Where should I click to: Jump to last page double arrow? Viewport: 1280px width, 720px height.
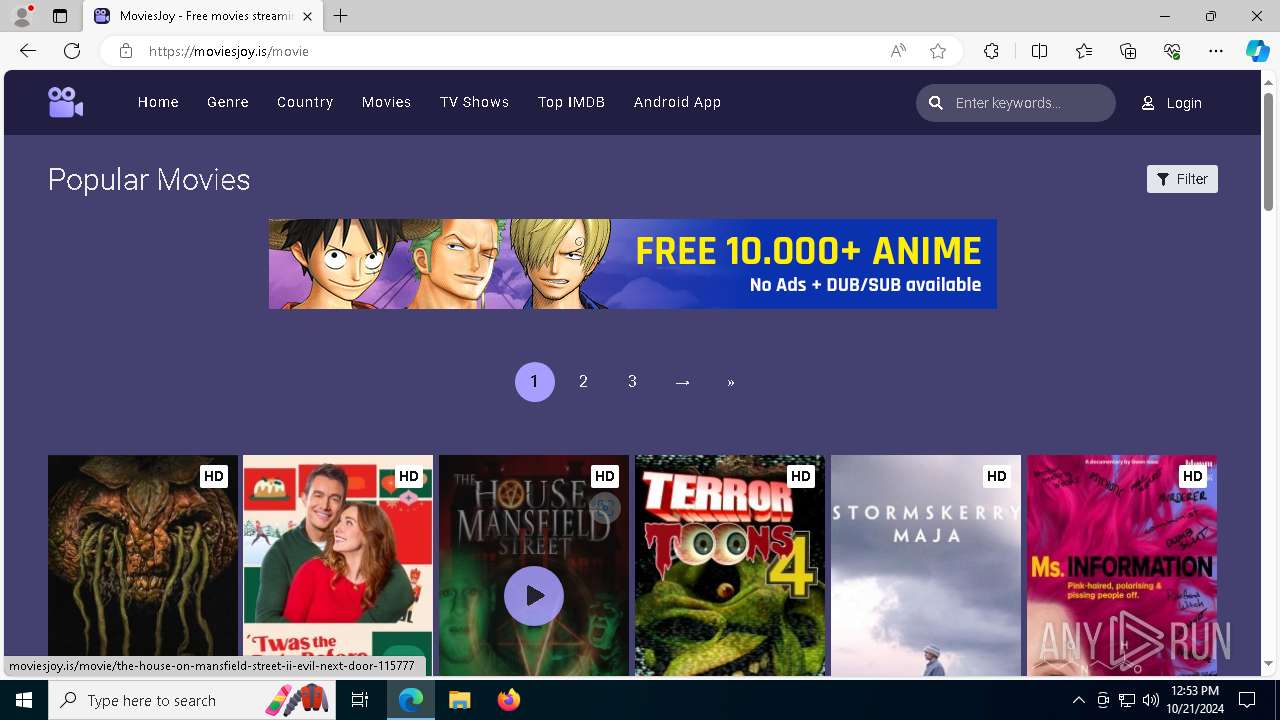731,382
